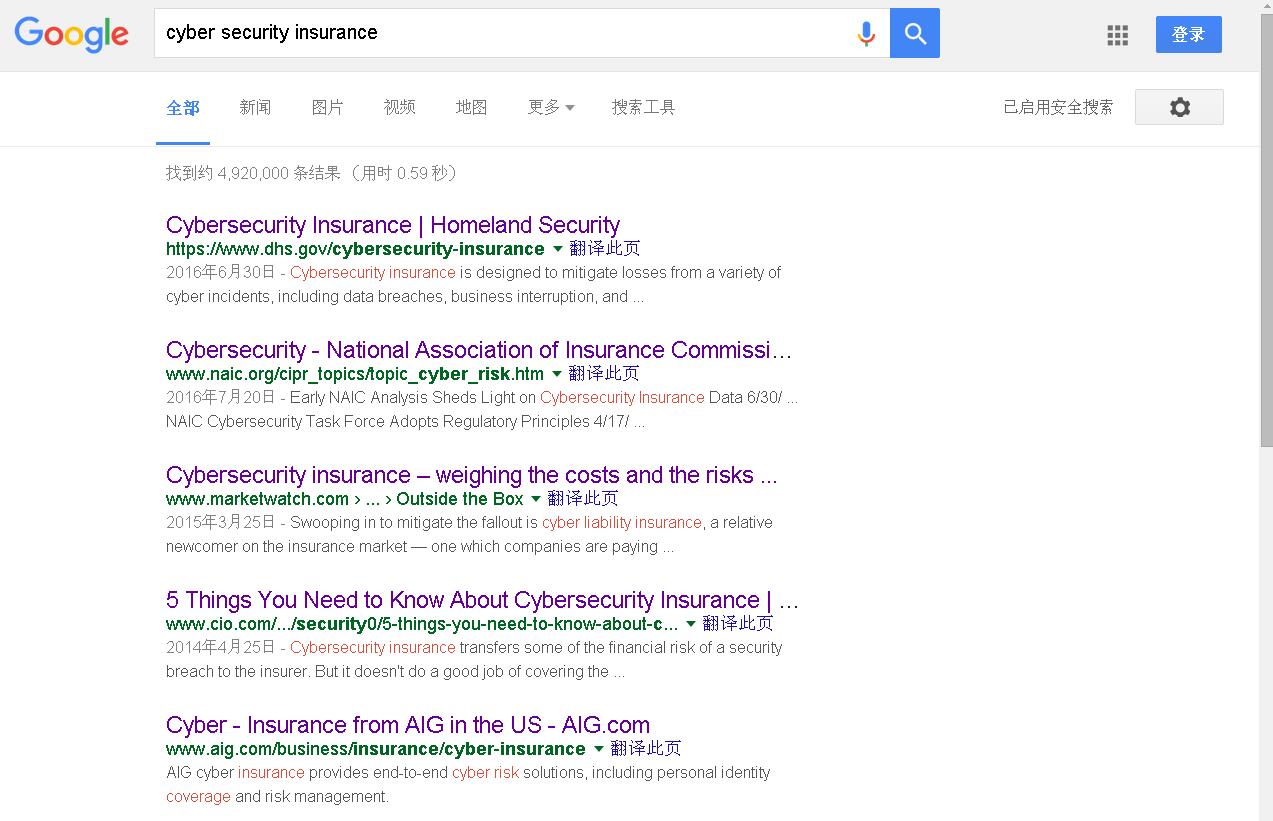The width and height of the screenshot is (1273, 821).
Task: Click the 登录 sign-in button
Action: tap(1189, 34)
